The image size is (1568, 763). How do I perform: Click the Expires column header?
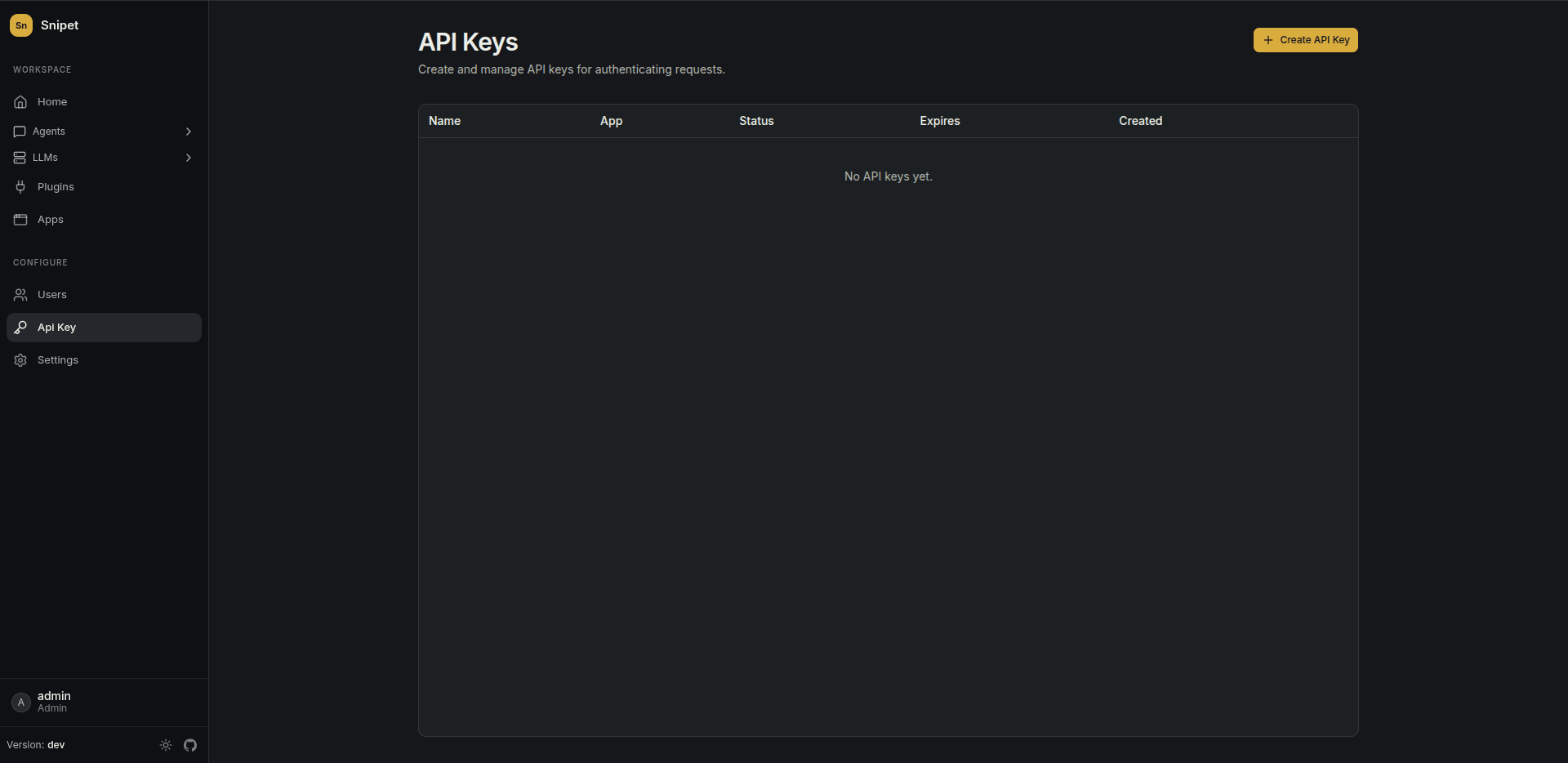[939, 121]
